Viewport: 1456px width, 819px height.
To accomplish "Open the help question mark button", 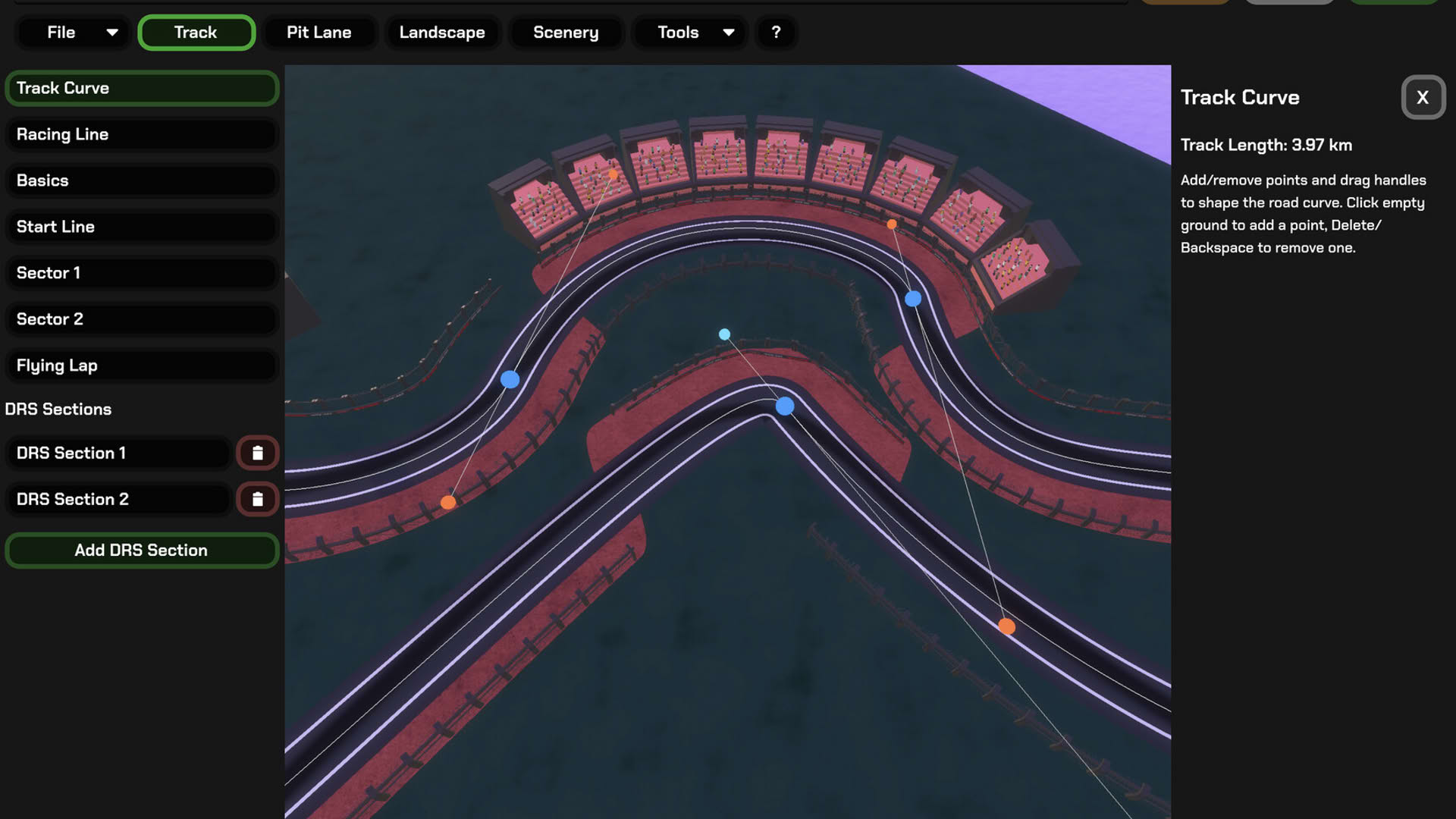I will click(776, 33).
